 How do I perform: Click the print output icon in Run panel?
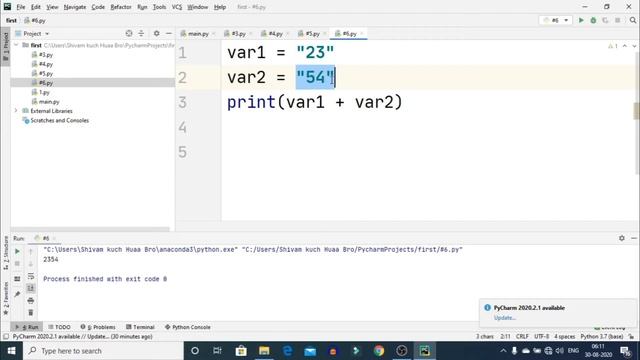pos(31,301)
